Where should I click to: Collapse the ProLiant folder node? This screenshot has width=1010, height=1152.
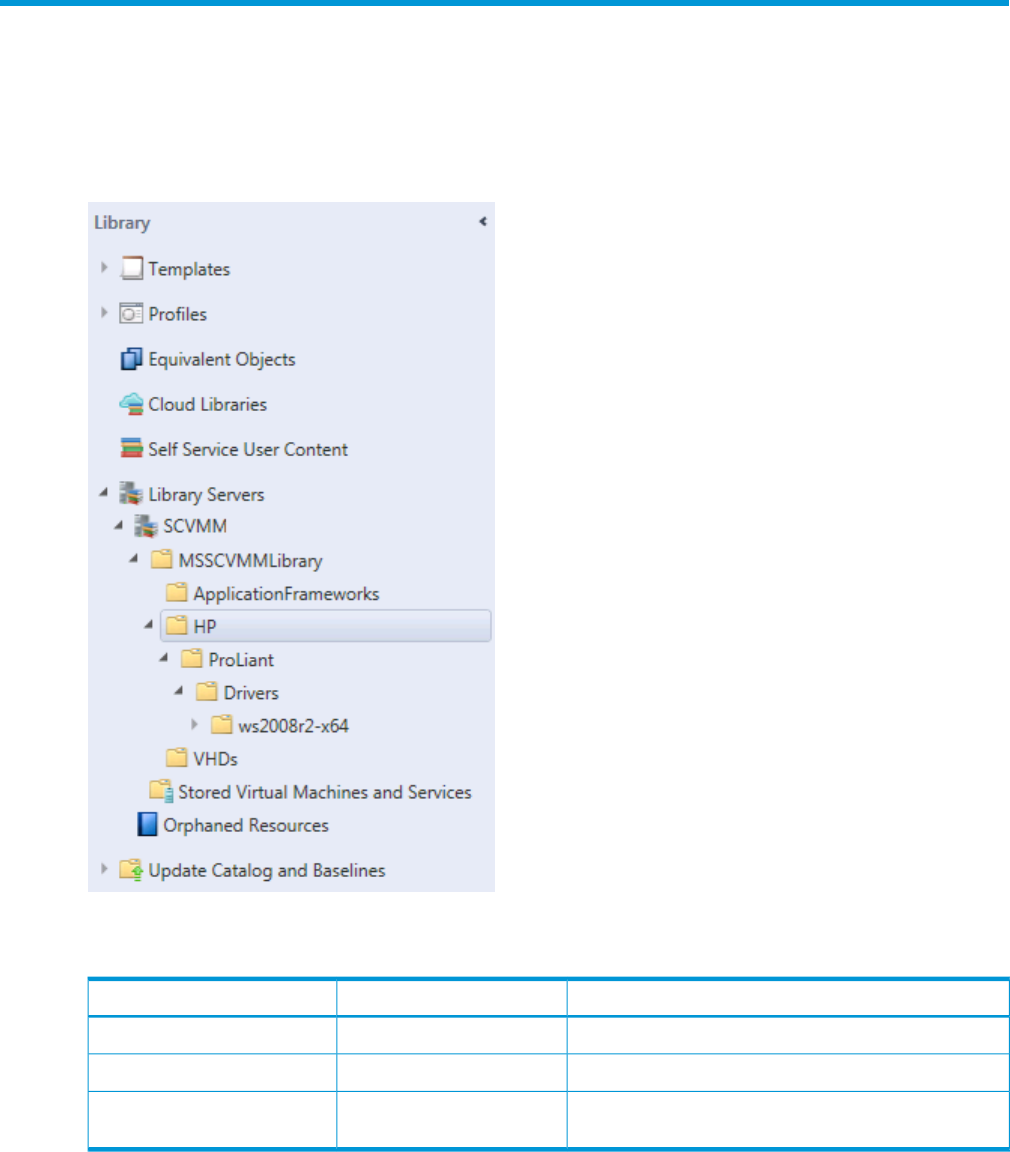164,658
